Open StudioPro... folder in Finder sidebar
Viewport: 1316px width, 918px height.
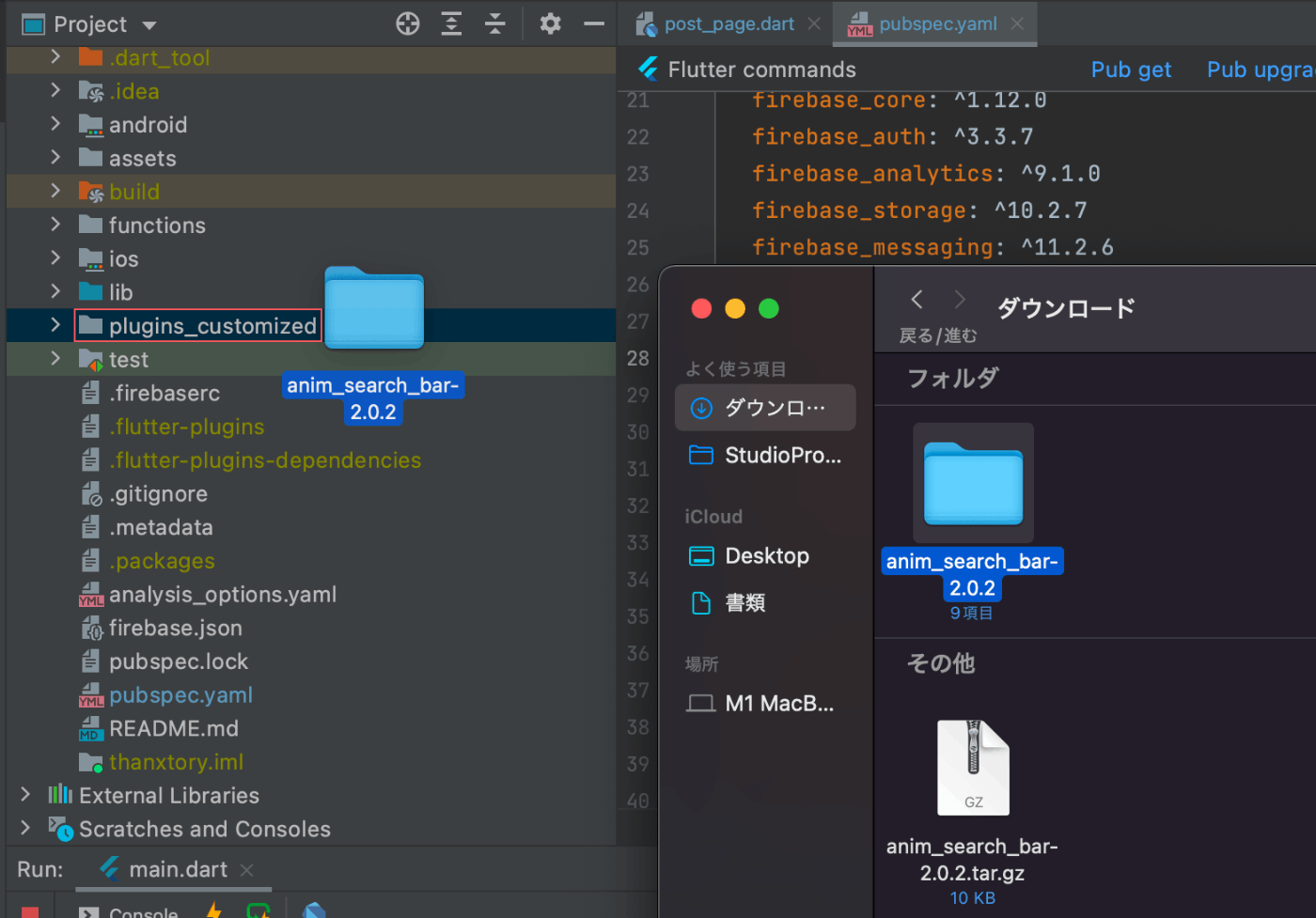(765, 456)
